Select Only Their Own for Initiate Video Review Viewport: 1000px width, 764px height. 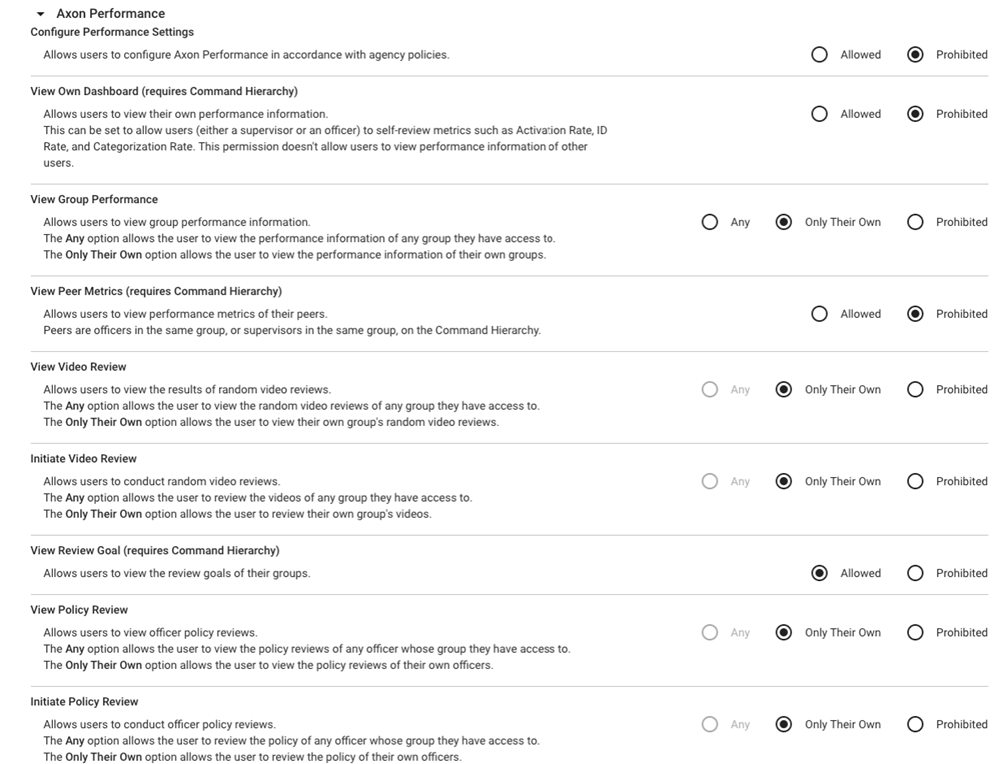click(784, 481)
